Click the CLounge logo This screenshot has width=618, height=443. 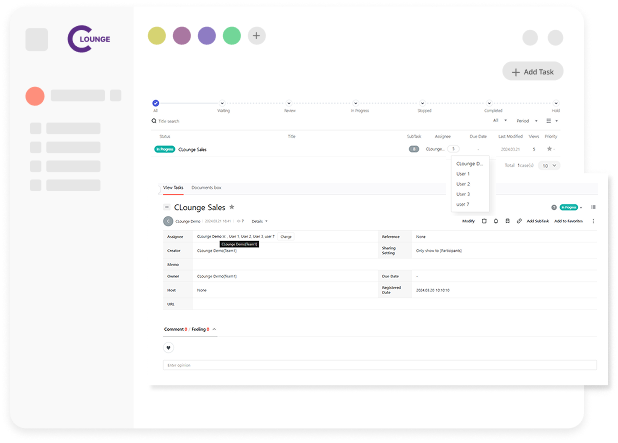89,39
